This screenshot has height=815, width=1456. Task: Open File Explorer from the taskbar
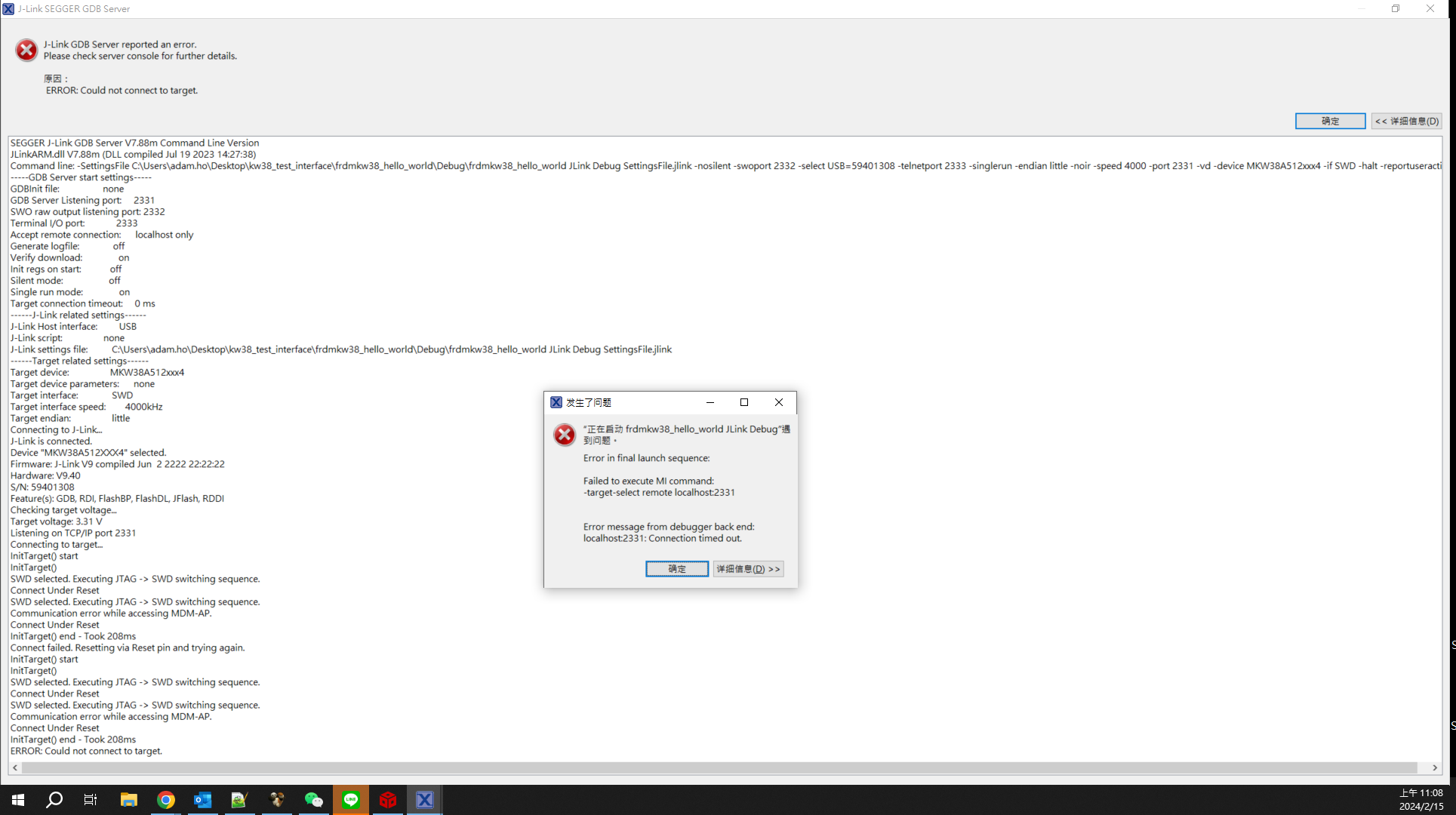tap(129, 800)
